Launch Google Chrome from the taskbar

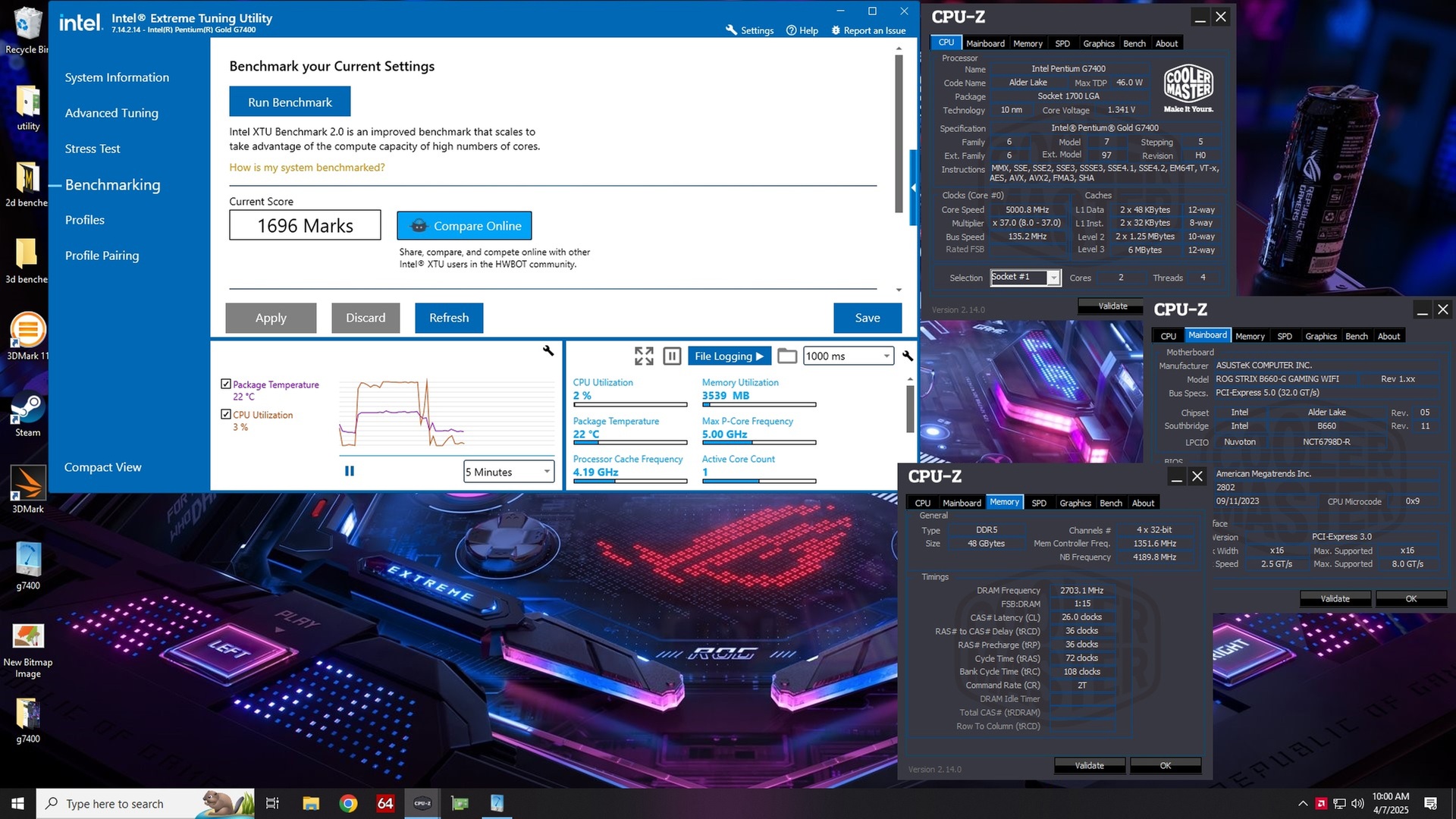348,803
